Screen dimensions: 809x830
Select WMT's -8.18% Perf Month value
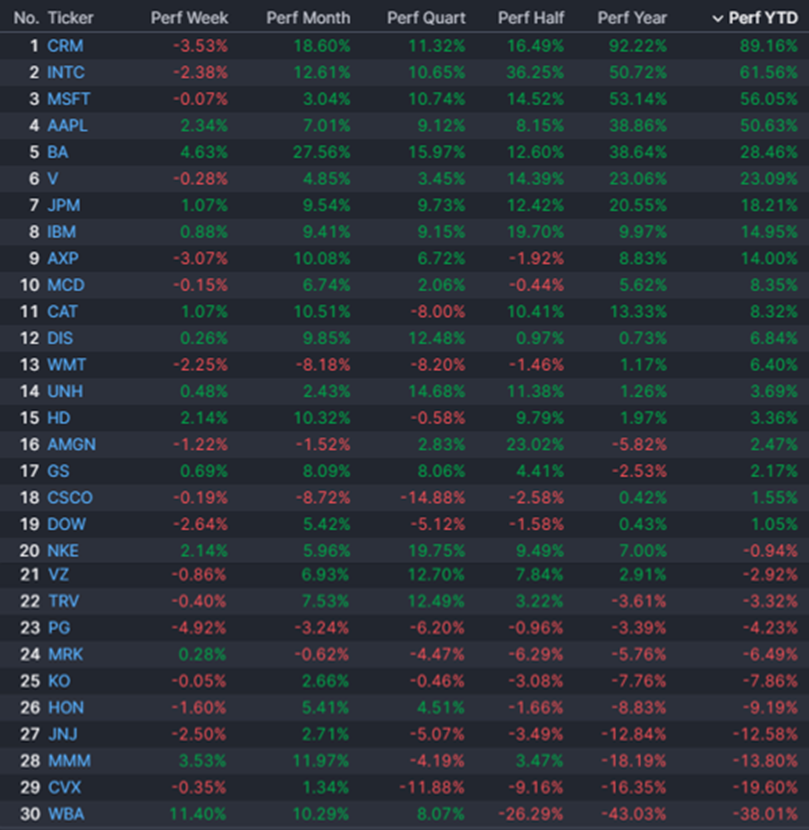point(323,365)
